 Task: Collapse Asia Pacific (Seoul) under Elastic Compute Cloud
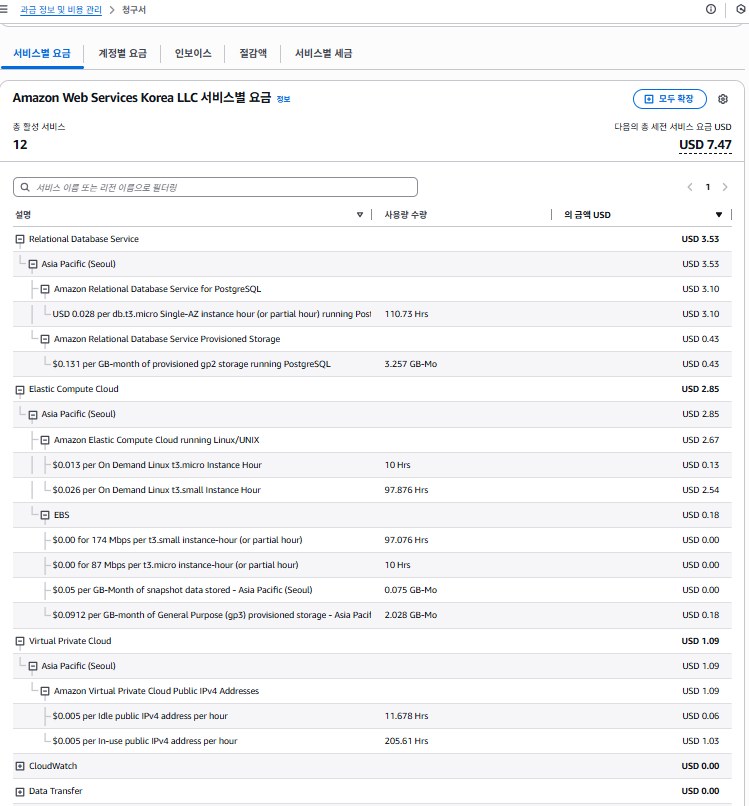(x=33, y=414)
